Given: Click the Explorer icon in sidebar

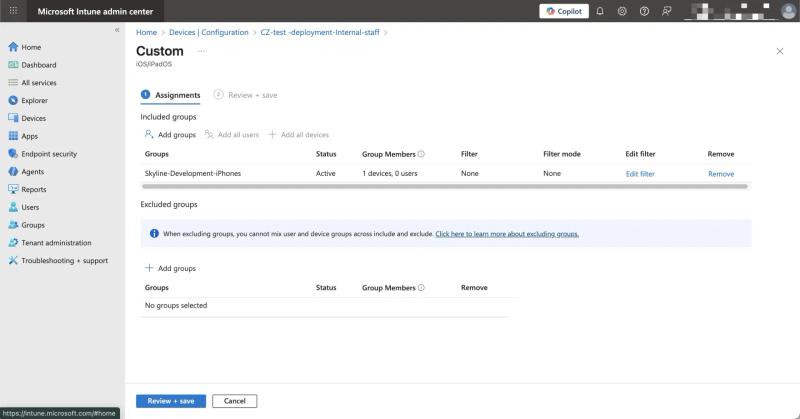Looking at the screenshot, I should pyautogui.click(x=13, y=101).
